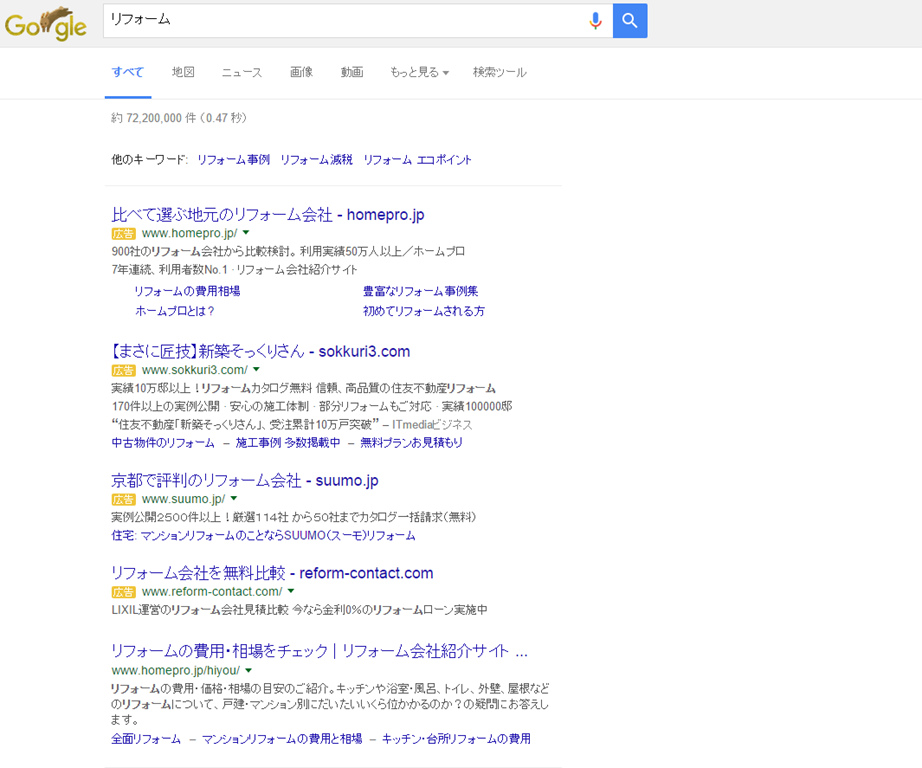Open リフォーム会社を無料比較 reform-contact.com result
The width and height of the screenshot is (922, 768).
272,573
